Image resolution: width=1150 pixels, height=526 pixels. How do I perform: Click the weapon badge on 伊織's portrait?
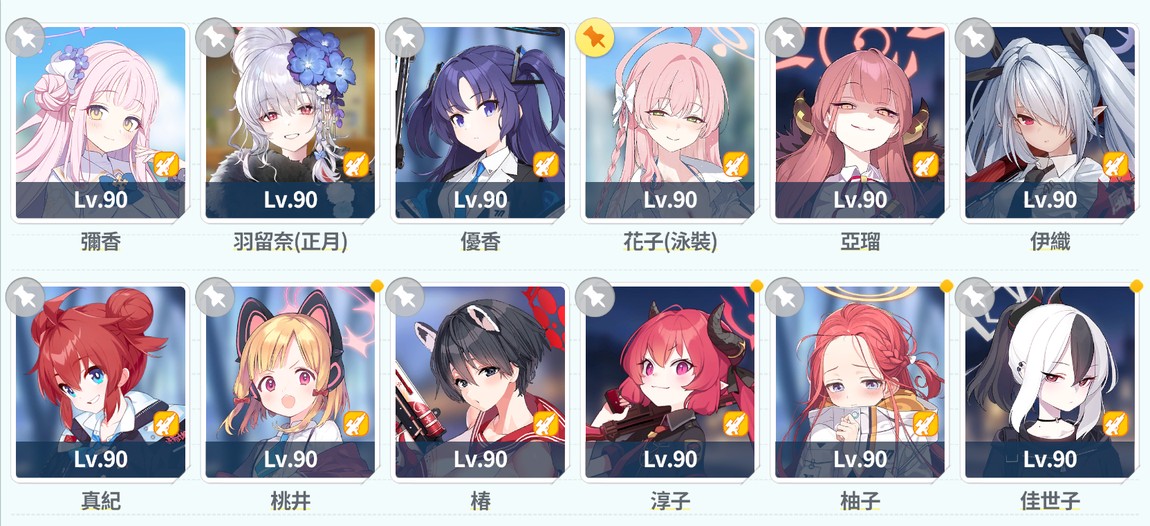coord(1116,164)
